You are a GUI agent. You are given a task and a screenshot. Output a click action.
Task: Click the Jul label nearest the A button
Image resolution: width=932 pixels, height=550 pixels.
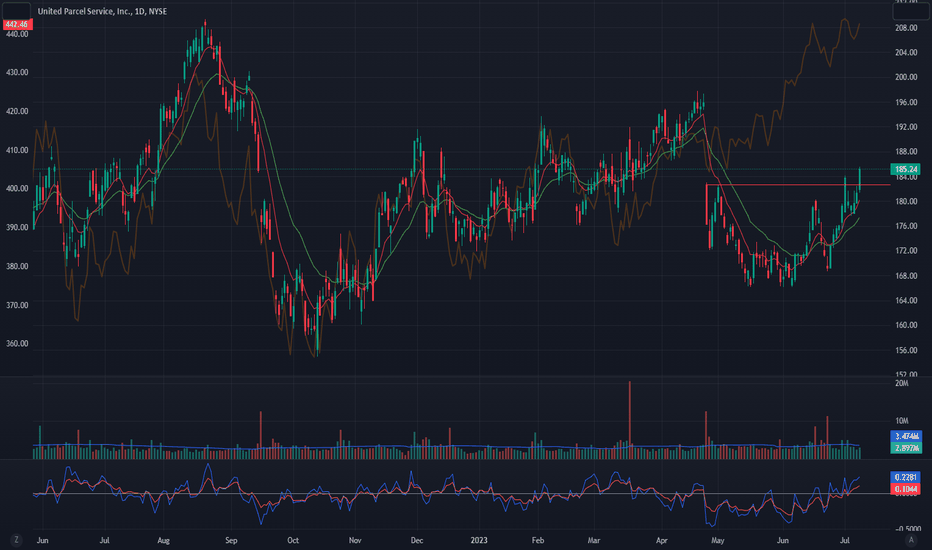pos(845,540)
